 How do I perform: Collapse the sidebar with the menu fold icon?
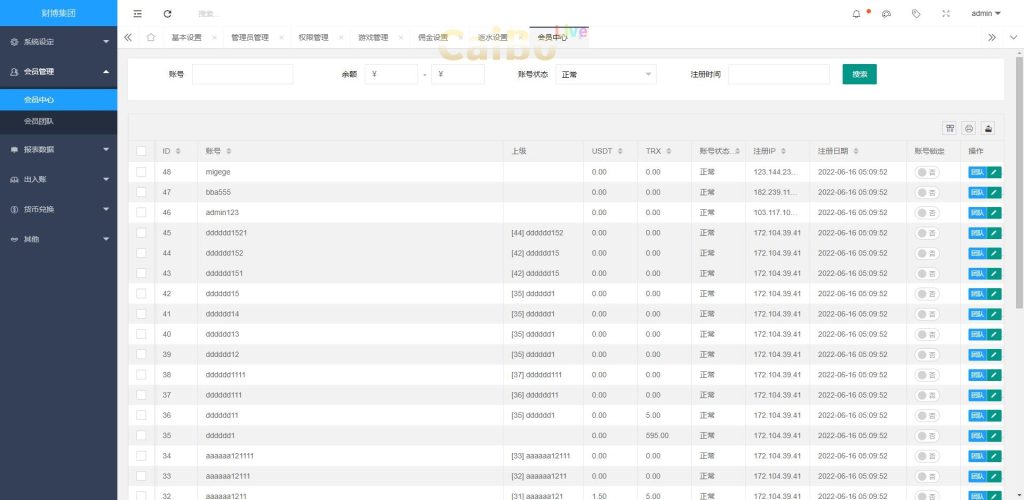[138, 13]
